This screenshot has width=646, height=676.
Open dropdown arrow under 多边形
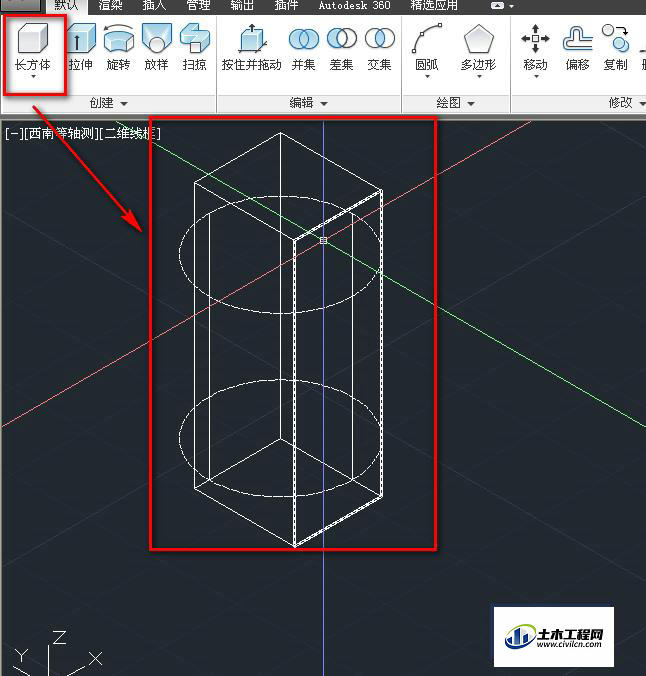pos(479,77)
